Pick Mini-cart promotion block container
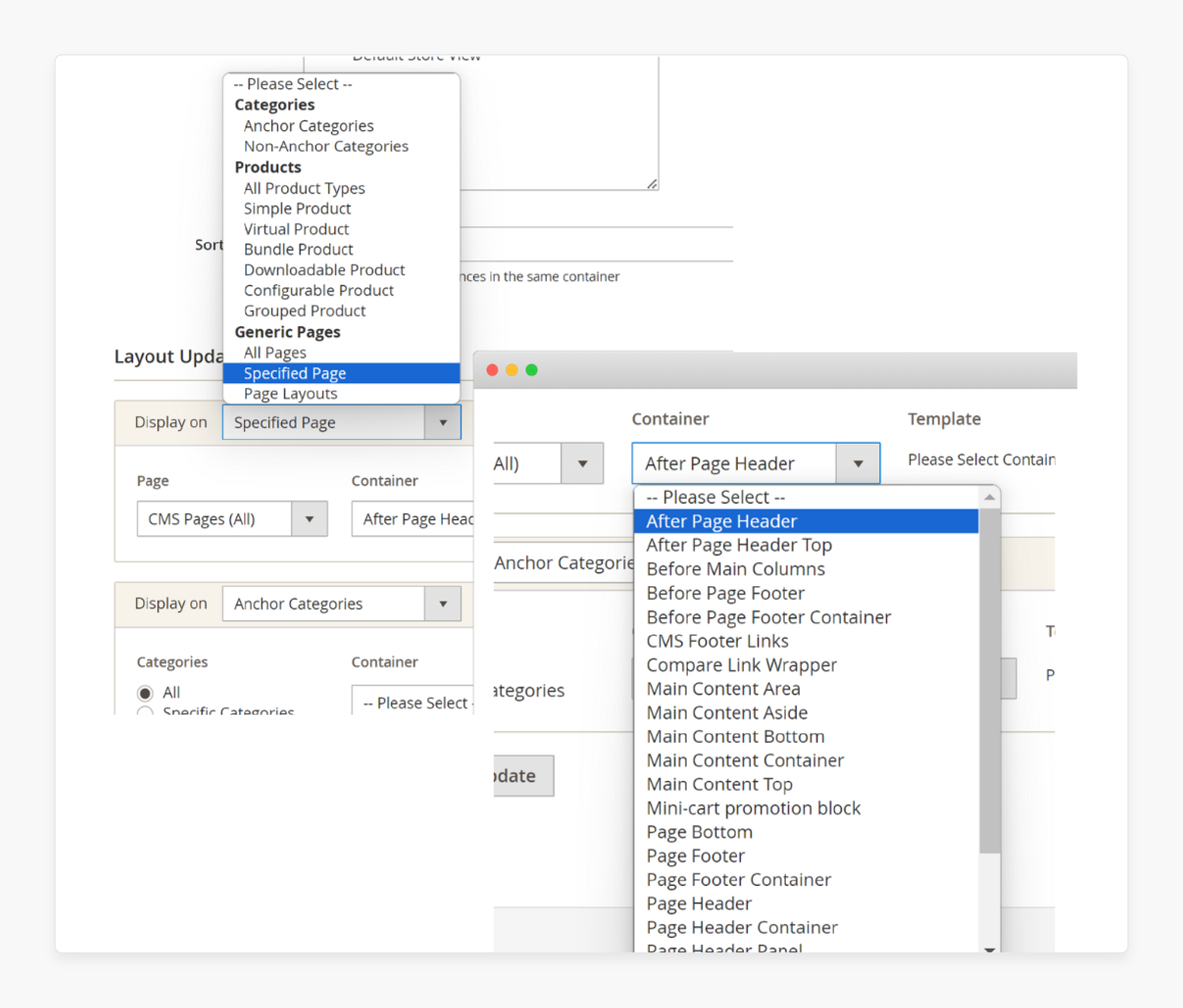Image resolution: width=1183 pixels, height=1008 pixels. tap(806, 808)
